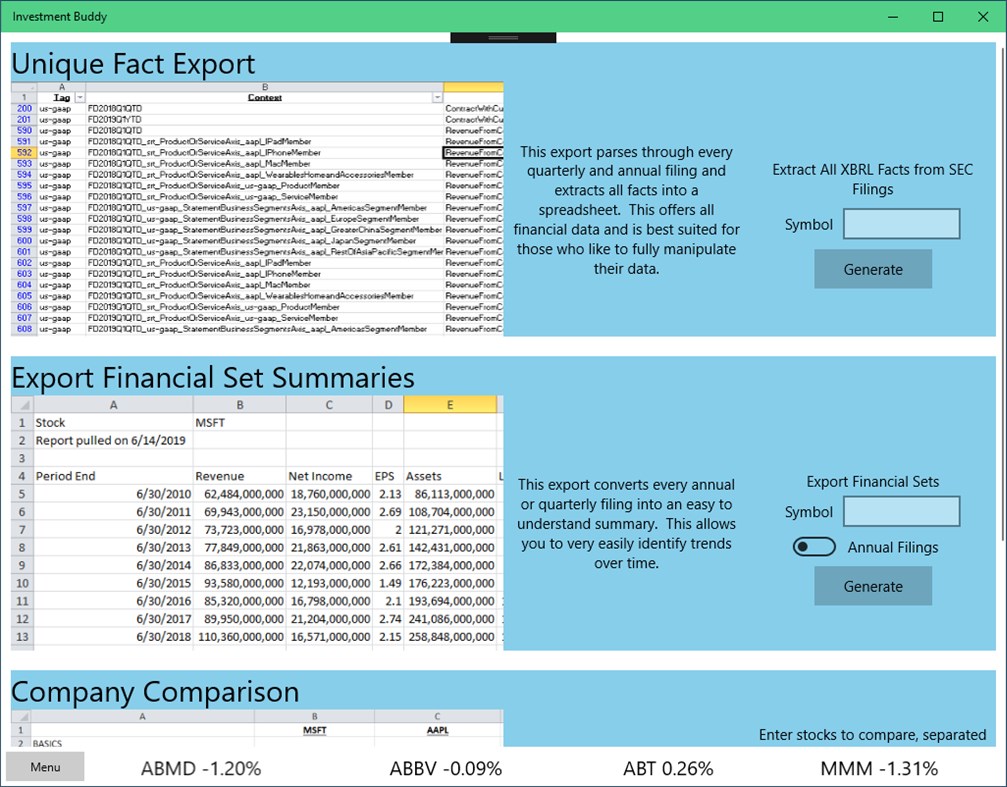Image resolution: width=1007 pixels, height=787 pixels.
Task: Click the Symbol field for XBRL fact extraction
Action: coord(901,223)
